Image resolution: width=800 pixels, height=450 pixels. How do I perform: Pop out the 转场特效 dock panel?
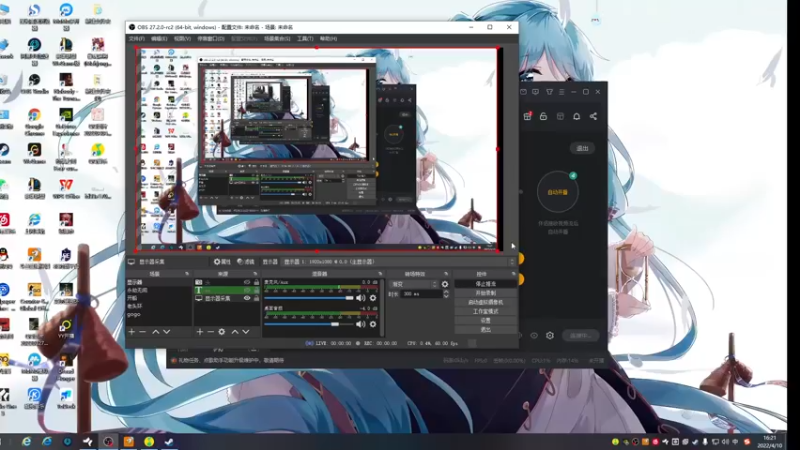click(446, 274)
